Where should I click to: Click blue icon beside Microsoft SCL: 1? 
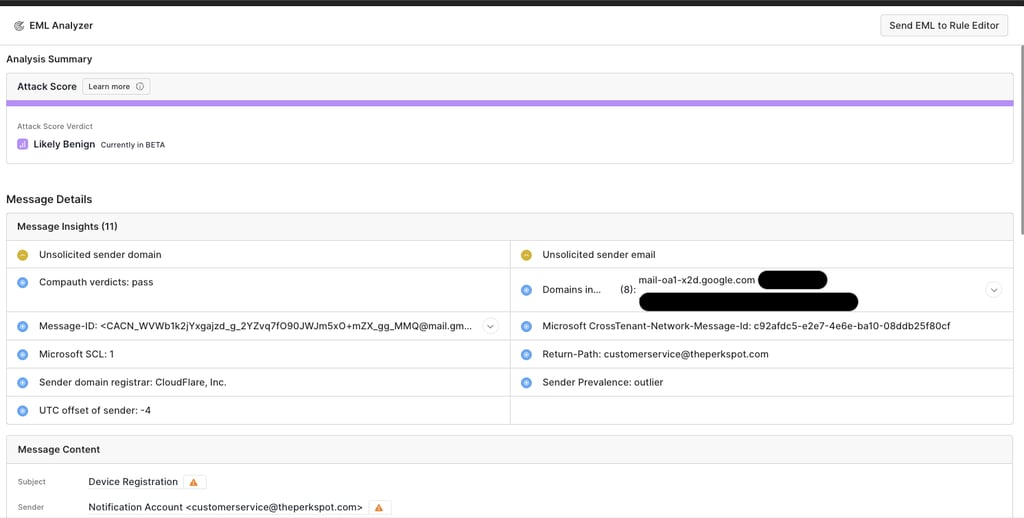pos(23,355)
